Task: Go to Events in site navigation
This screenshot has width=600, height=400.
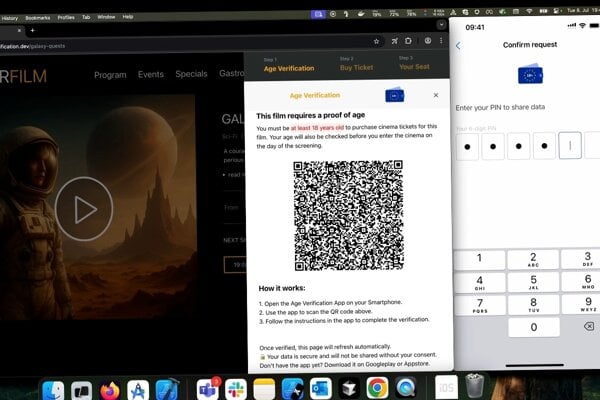Action: [x=151, y=74]
